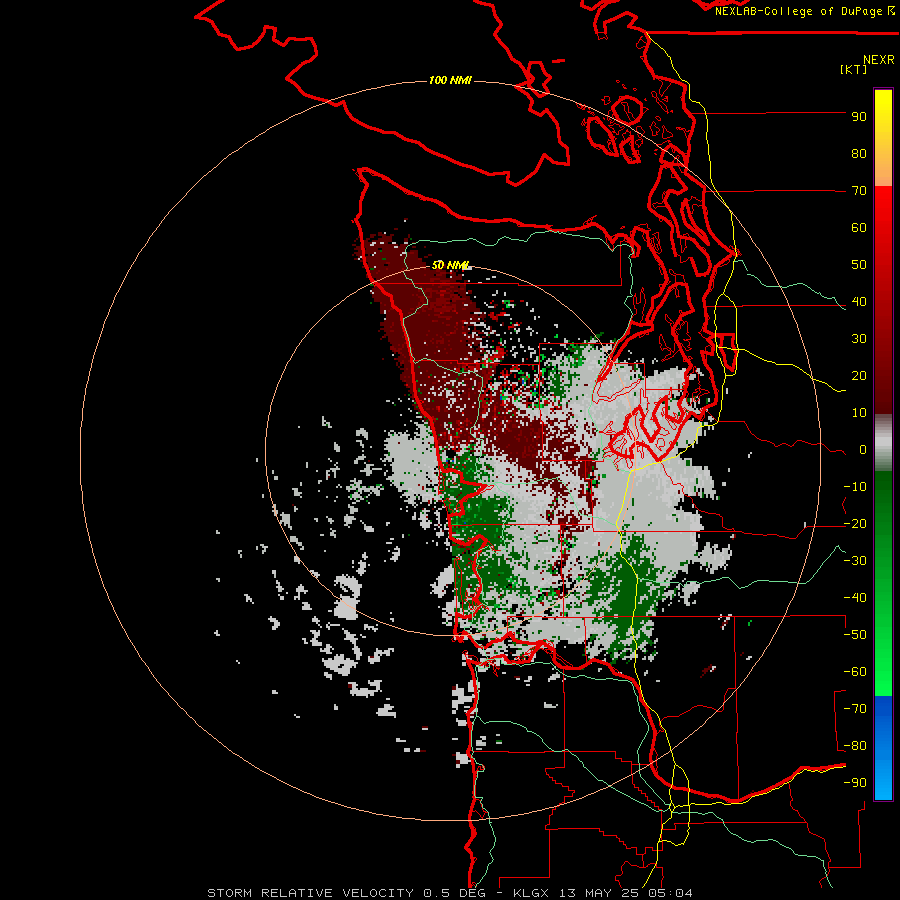Click the [KT] units label above the scale

point(854,69)
